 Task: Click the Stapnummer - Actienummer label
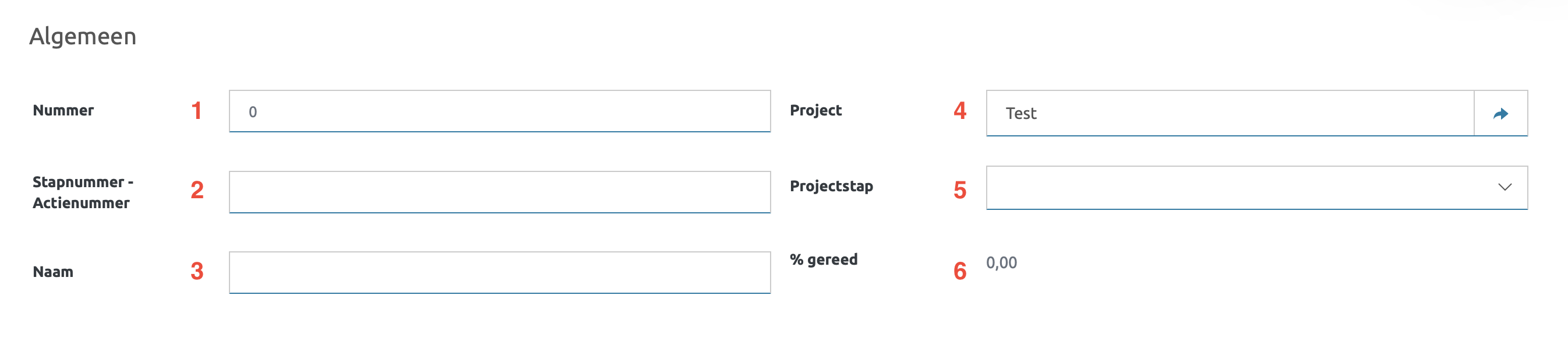pos(83,192)
